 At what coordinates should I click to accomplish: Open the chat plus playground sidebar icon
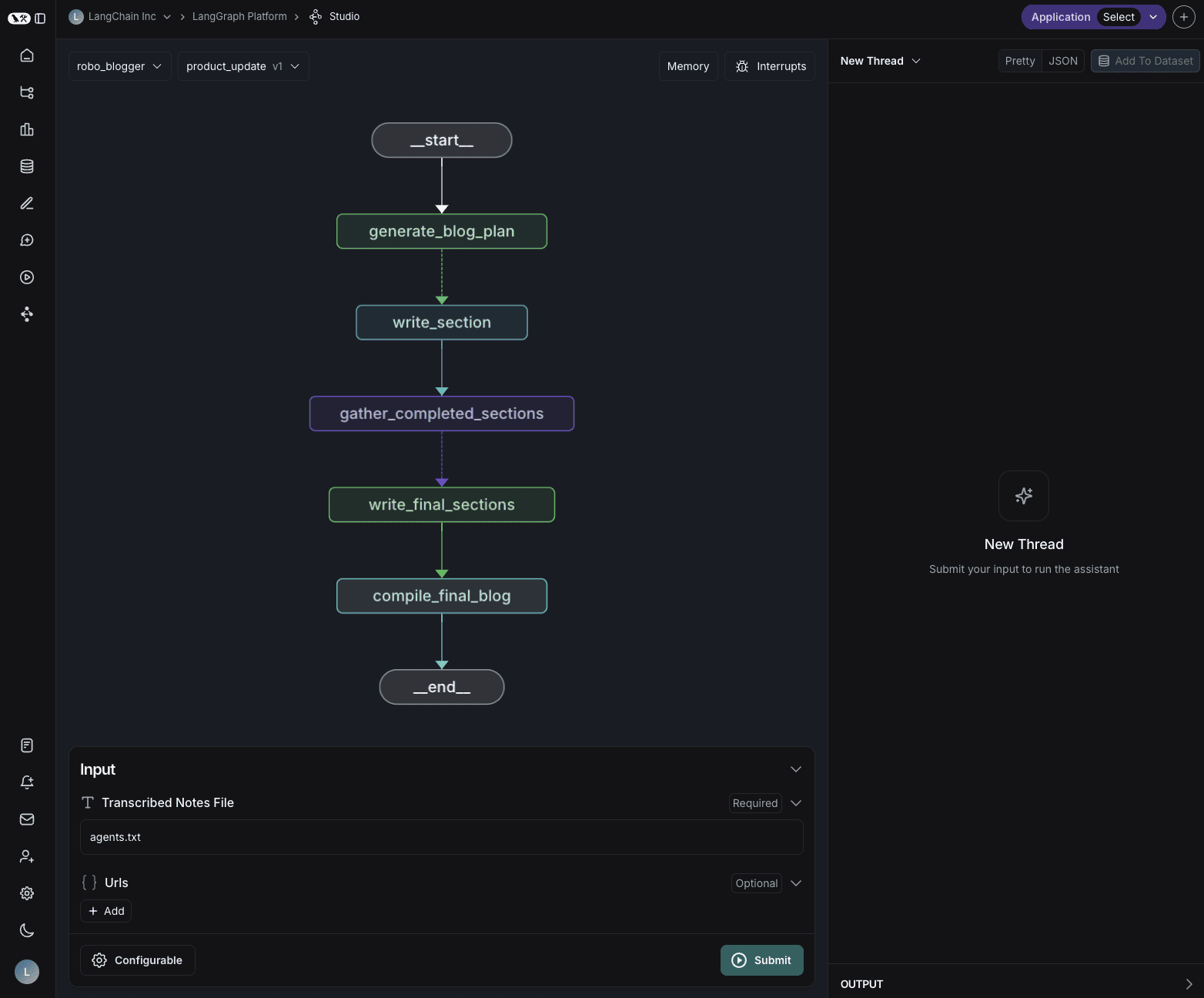coord(27,240)
